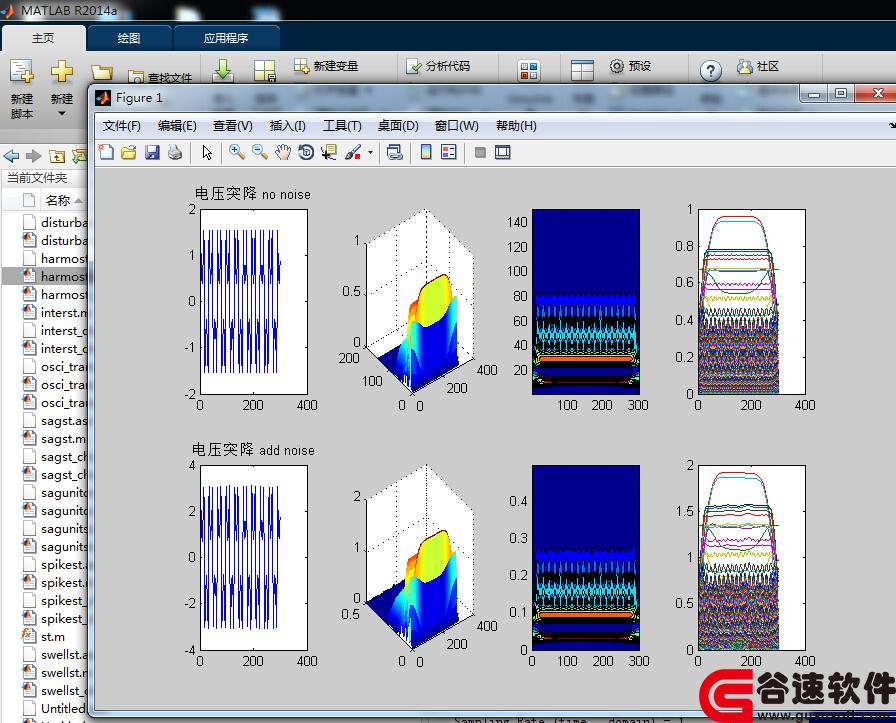The height and width of the screenshot is (723, 896).
Task: Switch to 主页 tab in MATLAB
Action: pos(43,38)
